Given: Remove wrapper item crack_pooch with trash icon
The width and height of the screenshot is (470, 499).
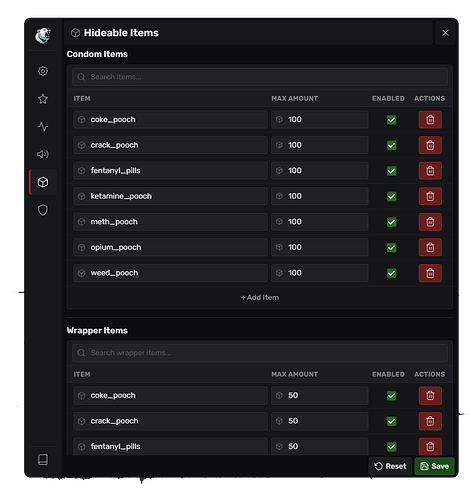Looking at the screenshot, I should 430,421.
